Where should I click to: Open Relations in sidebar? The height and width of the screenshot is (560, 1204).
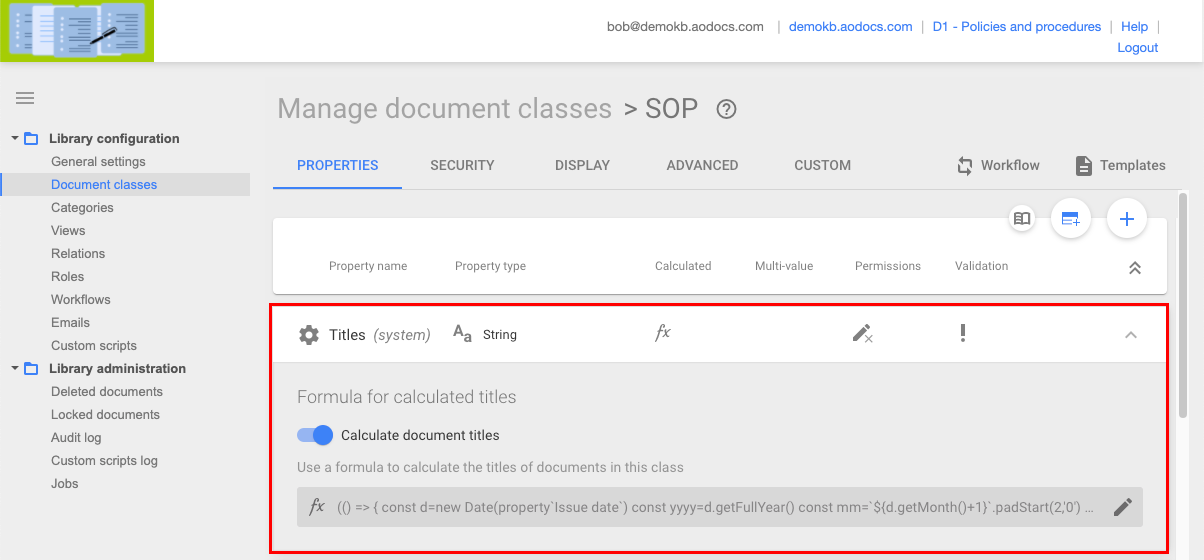point(78,254)
